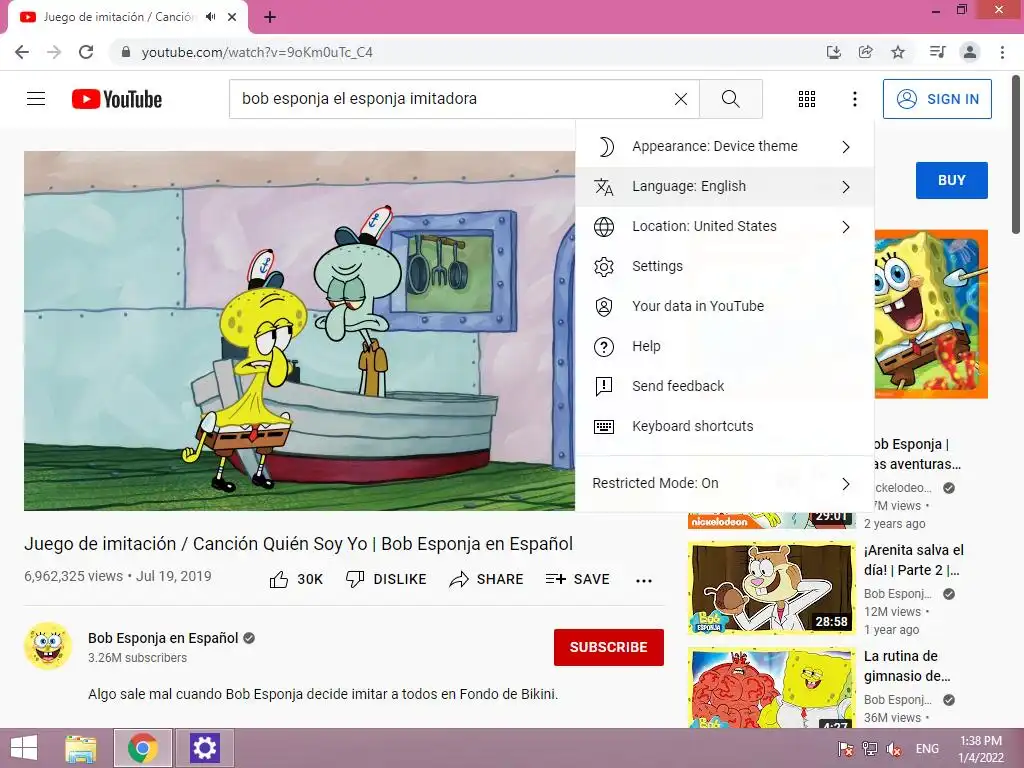The width and height of the screenshot is (1024, 768).
Task: Expand the Appearance: Device theme submenu arrow
Action: (x=846, y=147)
